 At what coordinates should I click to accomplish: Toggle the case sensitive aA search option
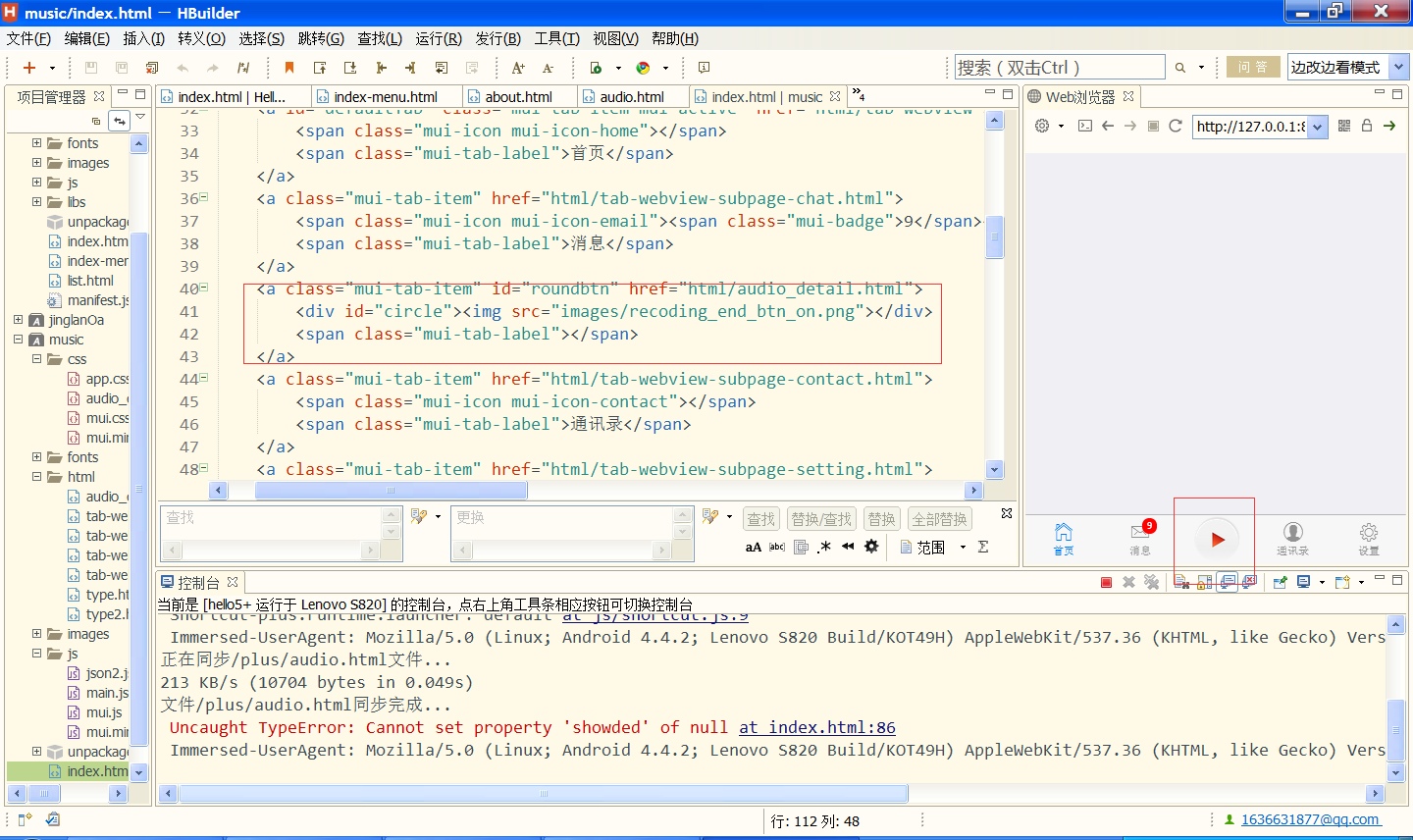pos(753,547)
